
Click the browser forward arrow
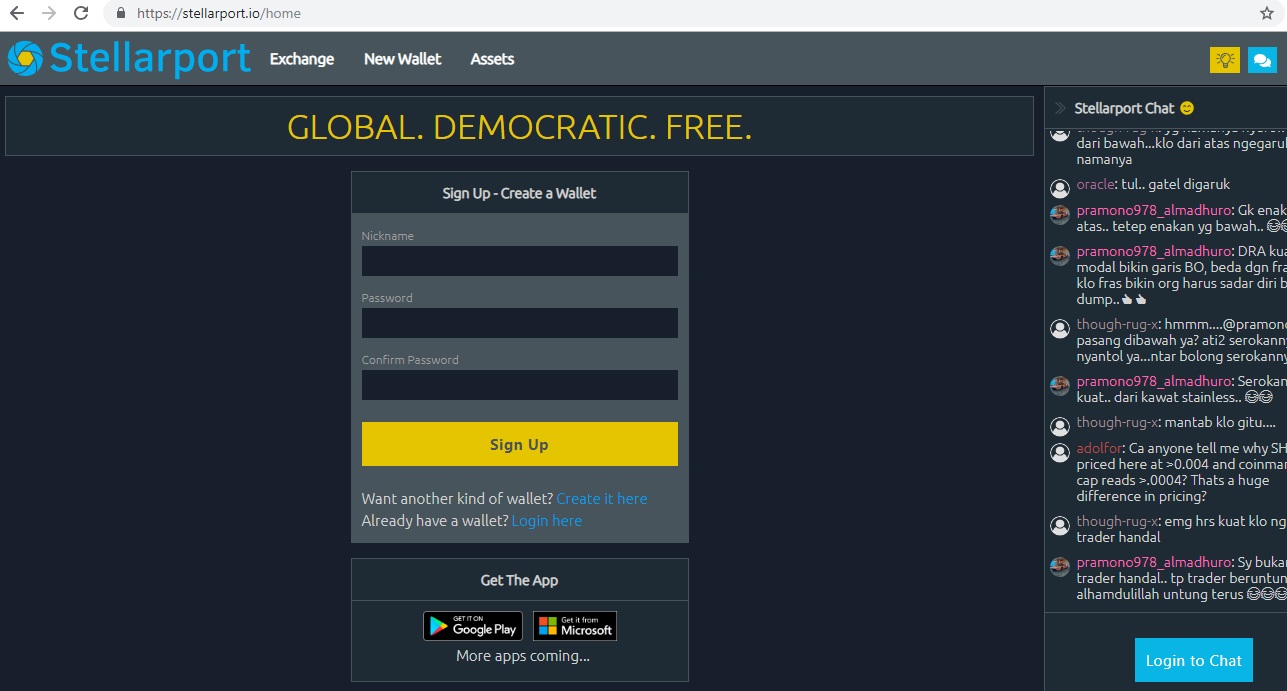(49, 13)
